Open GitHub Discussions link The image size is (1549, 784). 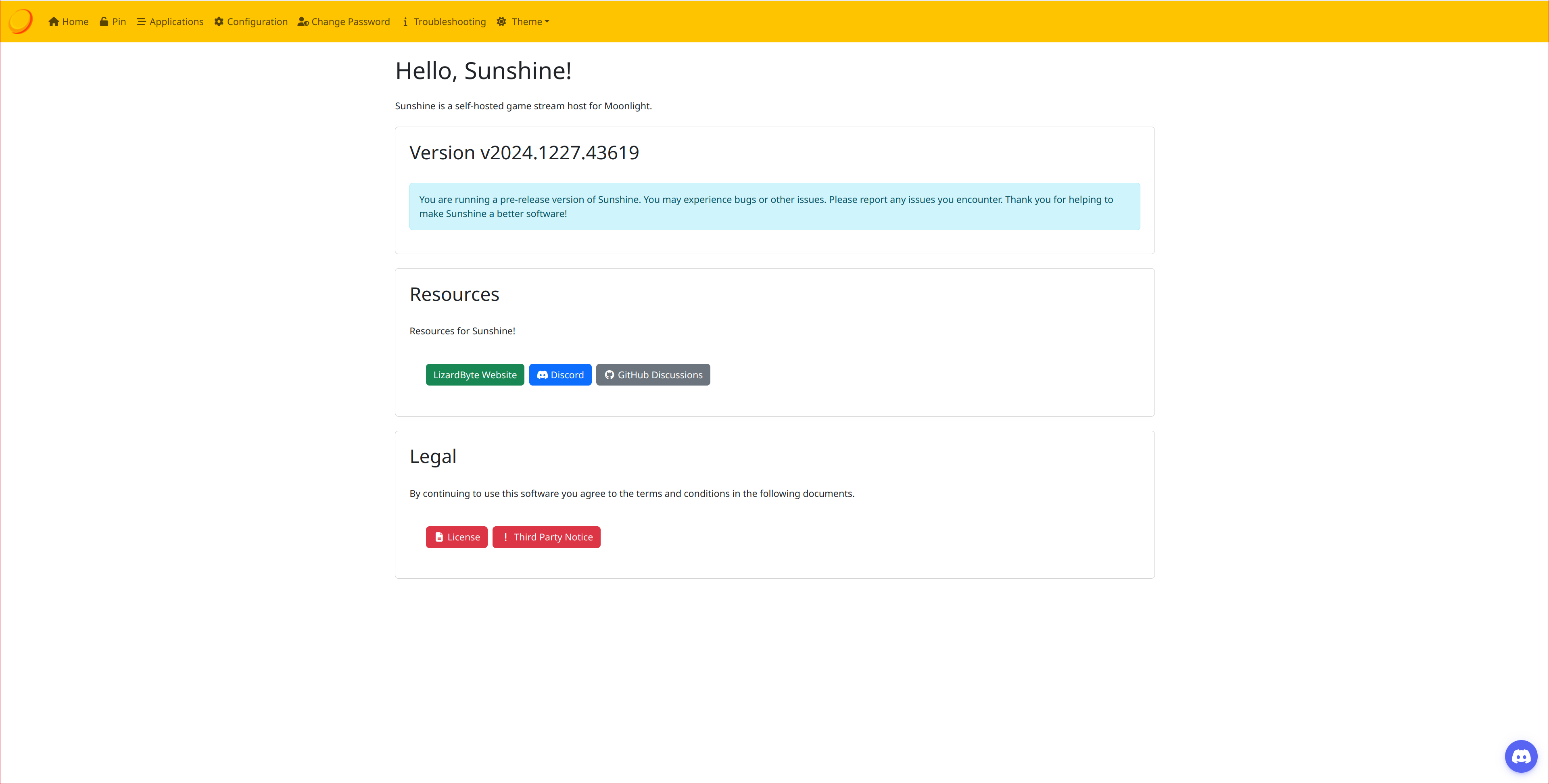[x=653, y=375]
